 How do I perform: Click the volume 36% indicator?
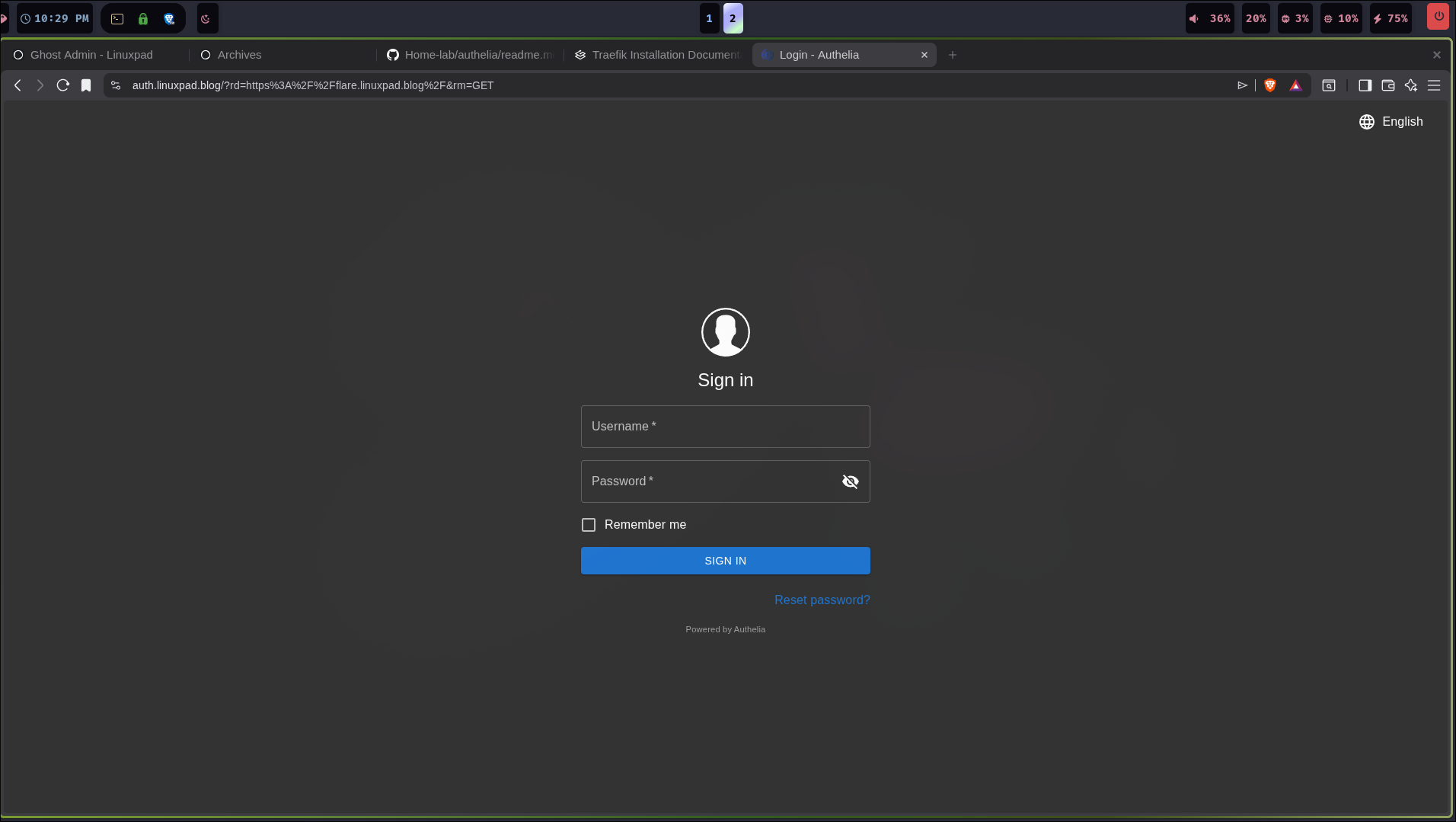pos(1210,19)
